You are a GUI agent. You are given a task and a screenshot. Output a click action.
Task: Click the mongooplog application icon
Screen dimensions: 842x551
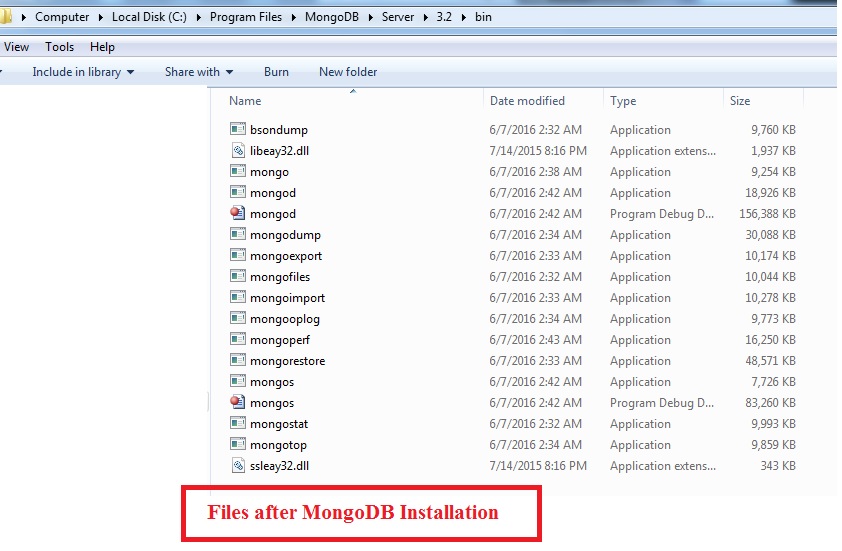coord(238,318)
